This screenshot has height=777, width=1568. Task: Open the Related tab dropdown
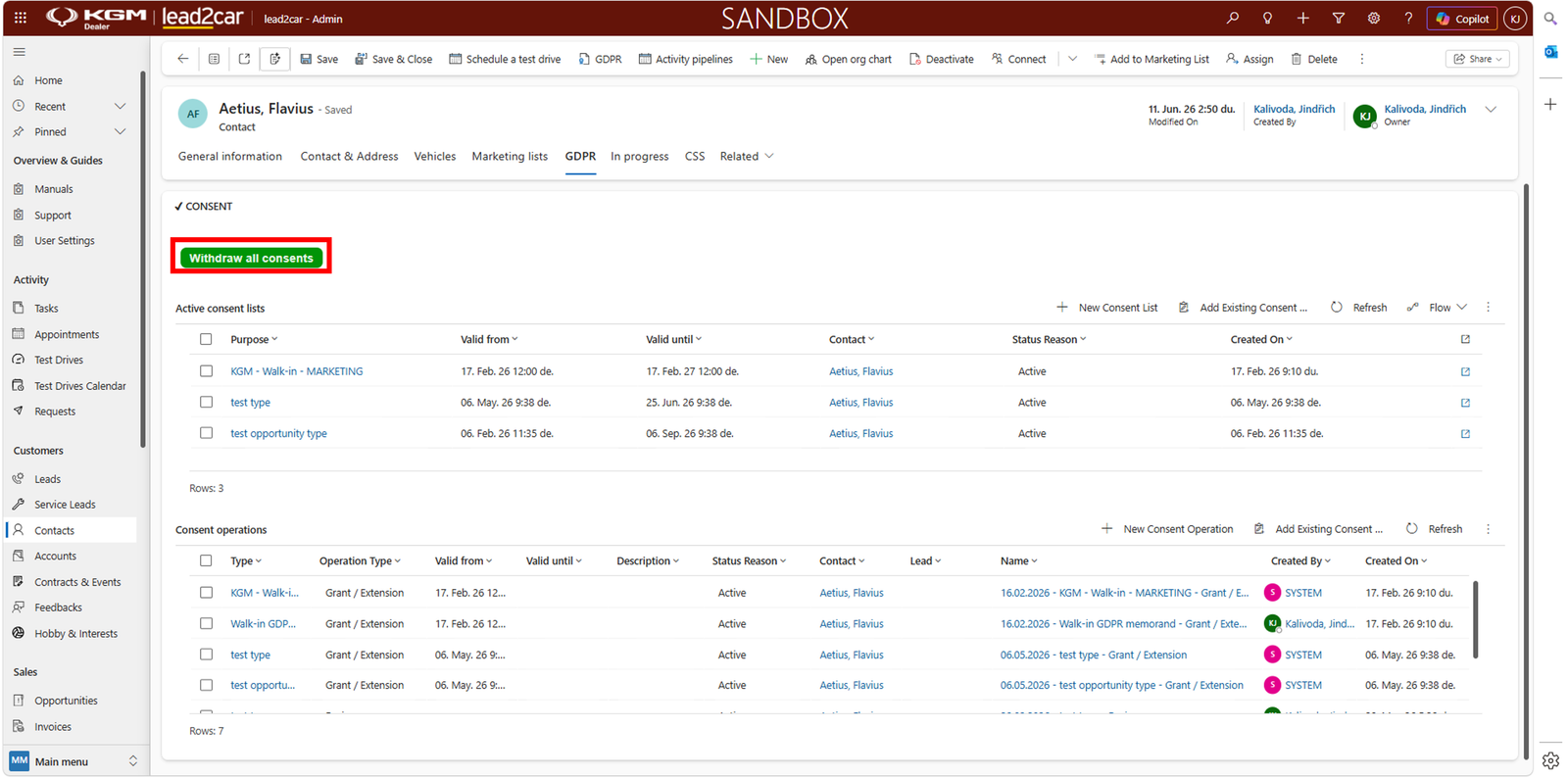[x=747, y=156]
